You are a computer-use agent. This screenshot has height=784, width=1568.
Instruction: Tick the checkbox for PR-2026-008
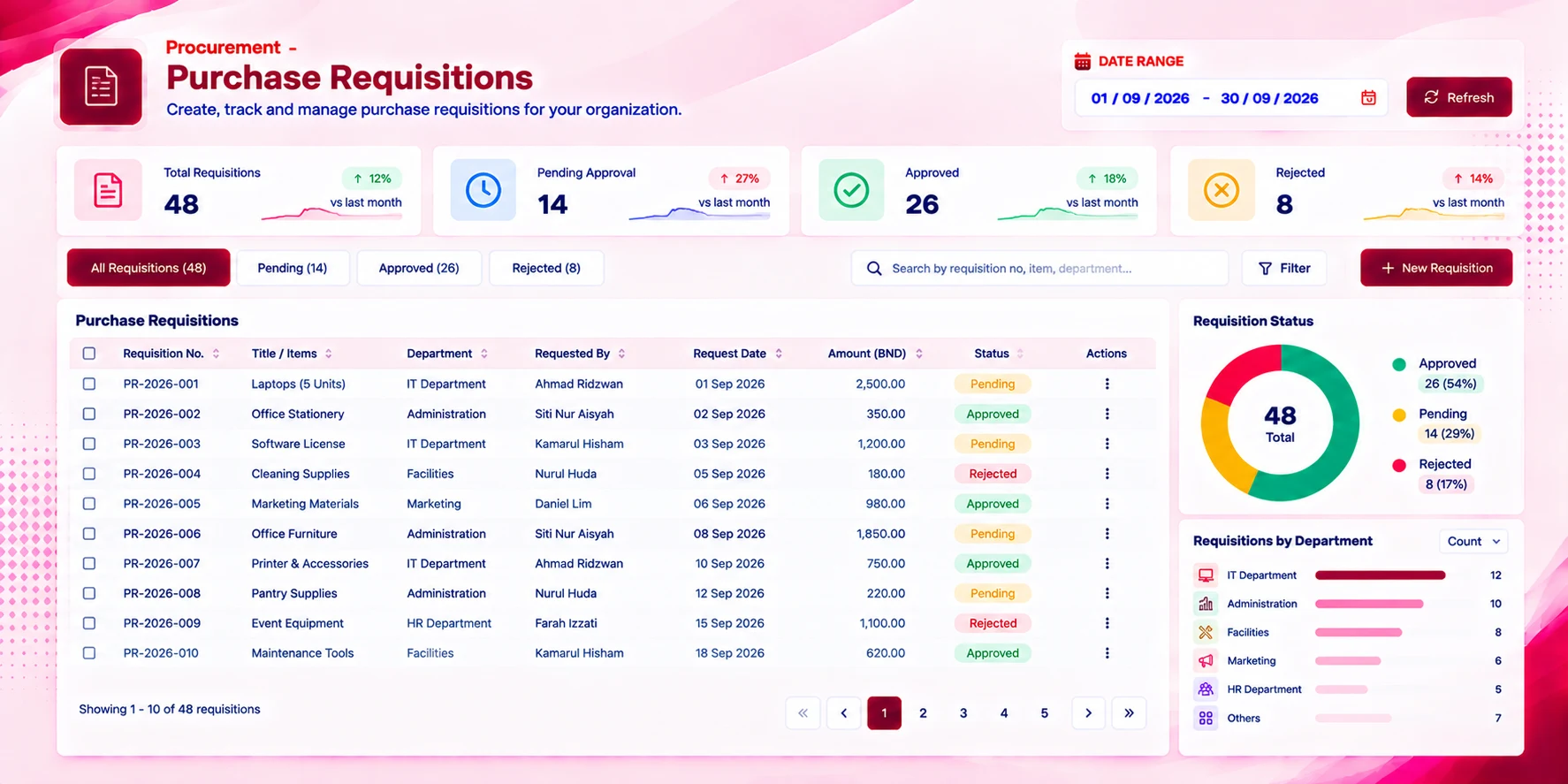(89, 593)
